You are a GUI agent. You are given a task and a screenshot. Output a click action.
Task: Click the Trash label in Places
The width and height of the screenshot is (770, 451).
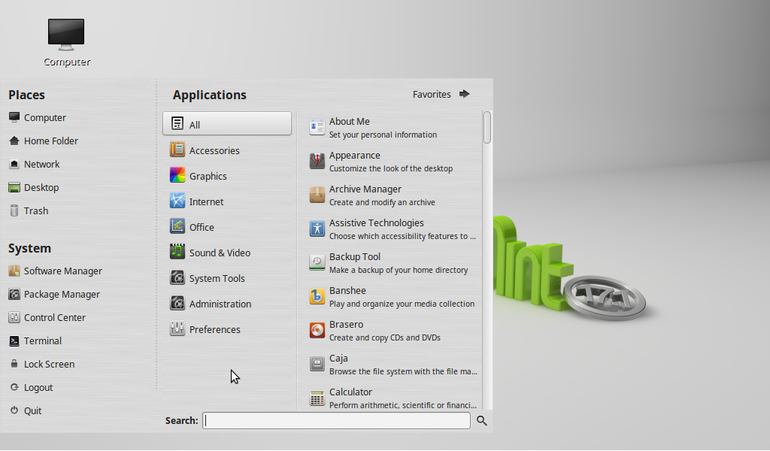point(36,211)
